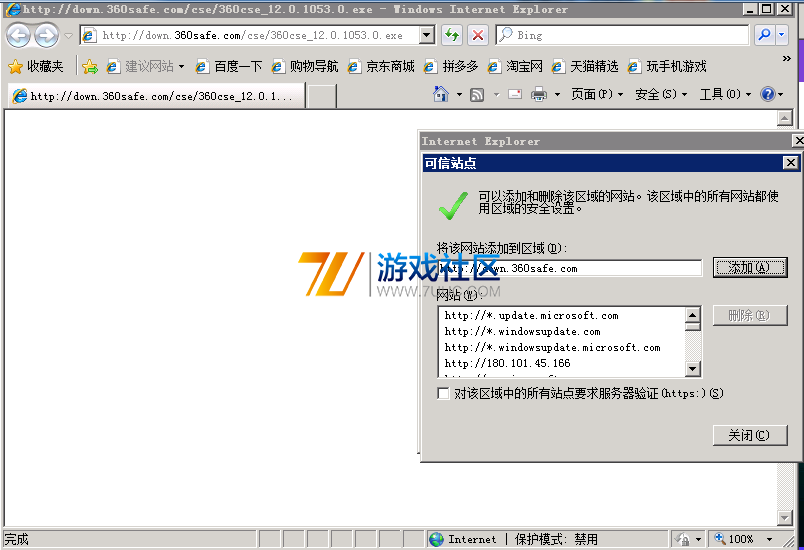Open the 购物导航 favorites link

pyautogui.click(x=305, y=66)
